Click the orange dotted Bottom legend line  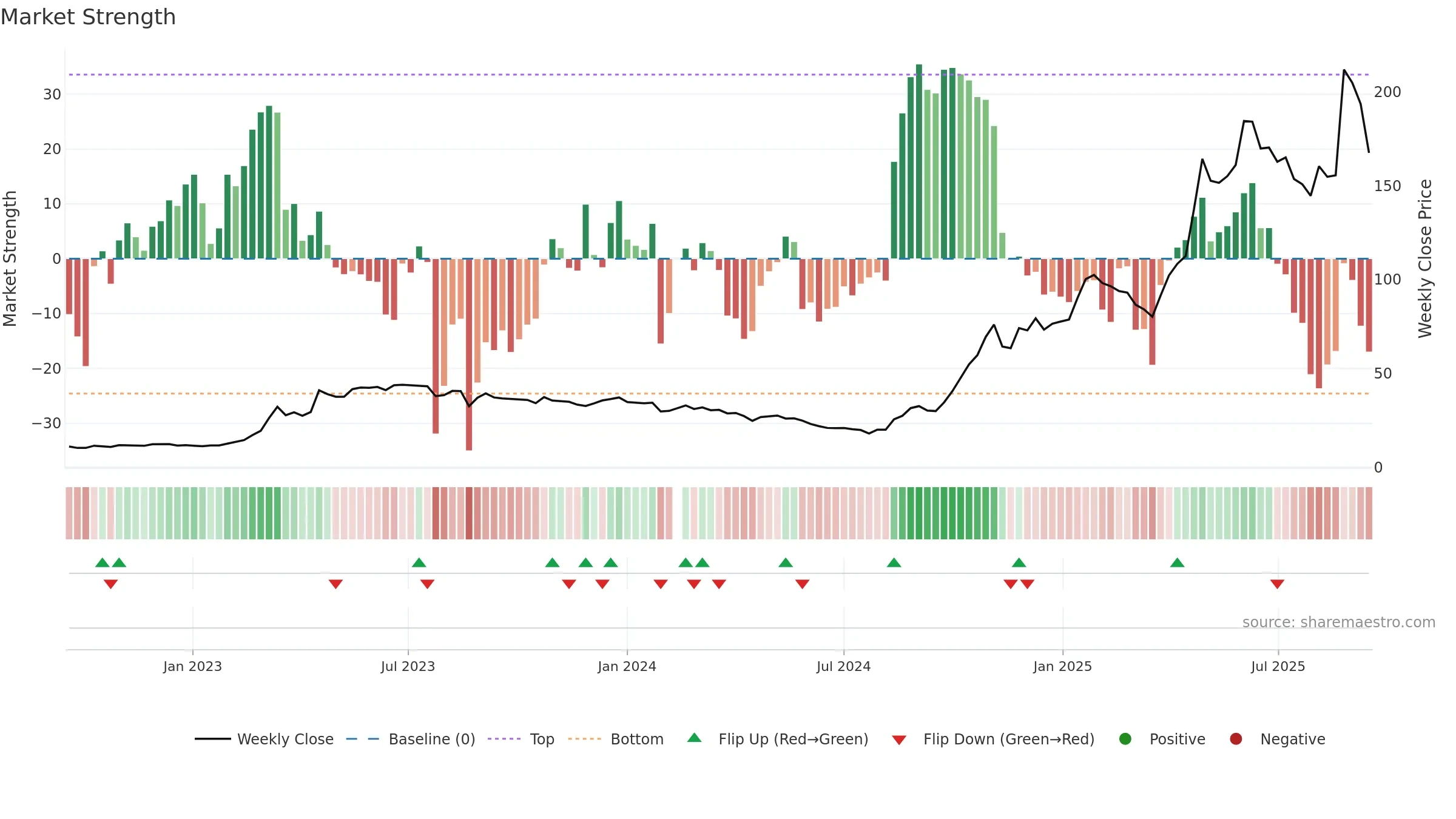click(x=585, y=739)
